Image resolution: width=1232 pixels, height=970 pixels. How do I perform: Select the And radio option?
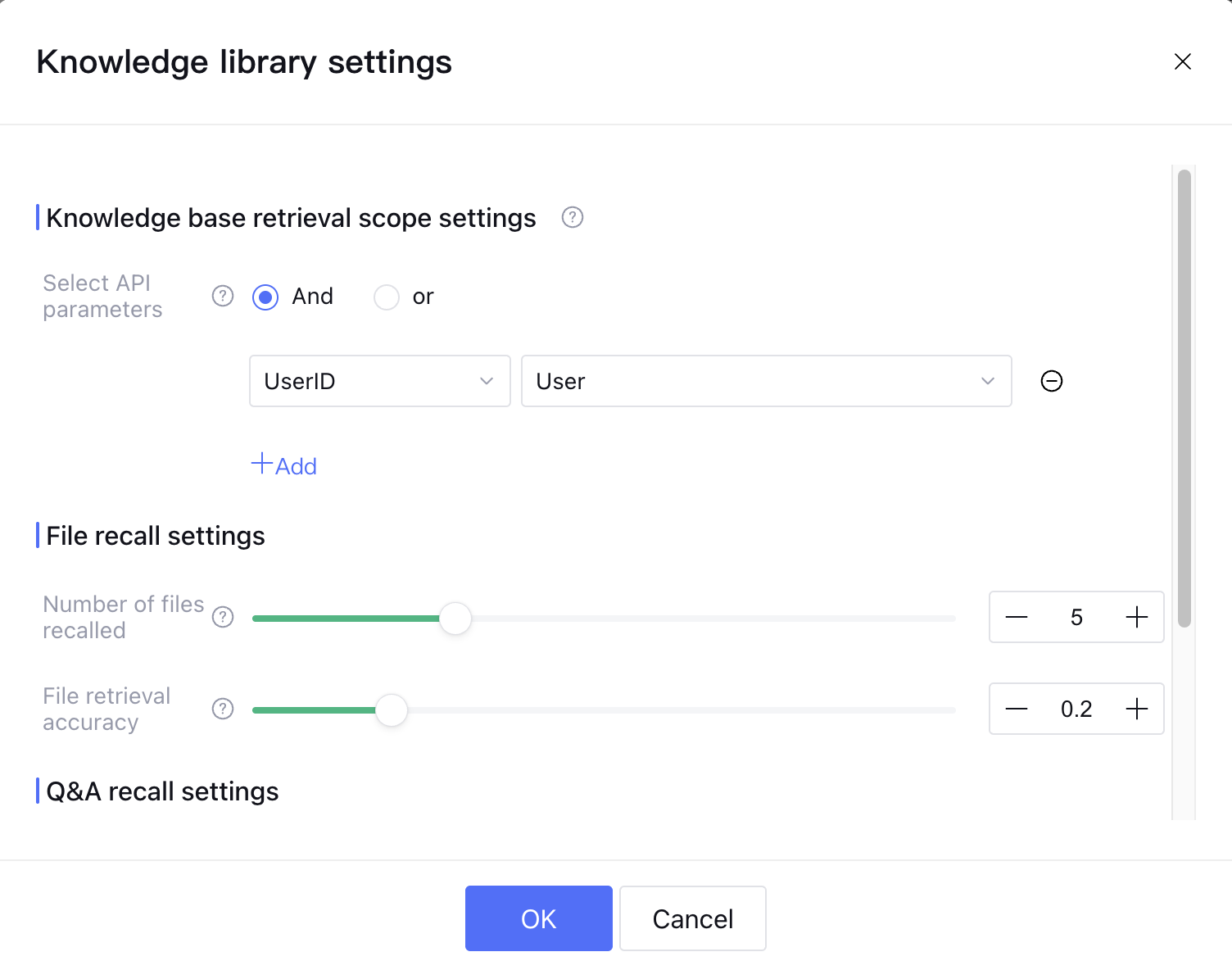click(265, 297)
